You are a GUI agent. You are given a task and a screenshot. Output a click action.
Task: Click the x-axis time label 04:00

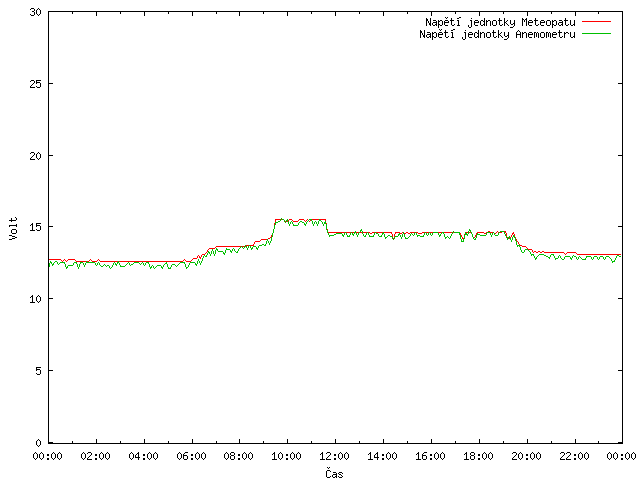143,456
